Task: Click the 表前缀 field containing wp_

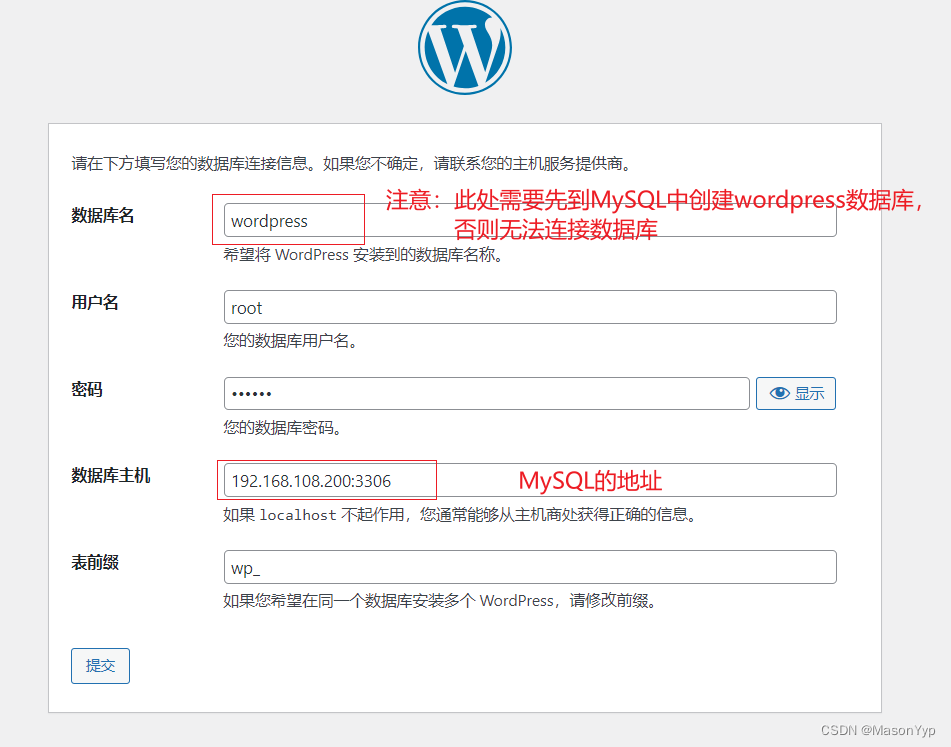Action: 530,567
